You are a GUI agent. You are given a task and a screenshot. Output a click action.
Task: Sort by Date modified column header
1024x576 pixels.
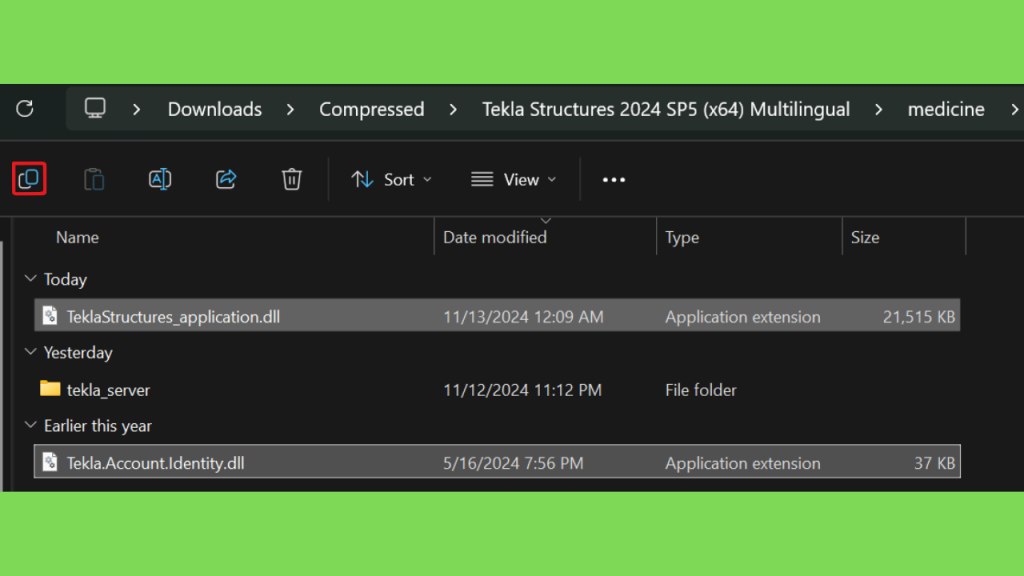pos(495,237)
